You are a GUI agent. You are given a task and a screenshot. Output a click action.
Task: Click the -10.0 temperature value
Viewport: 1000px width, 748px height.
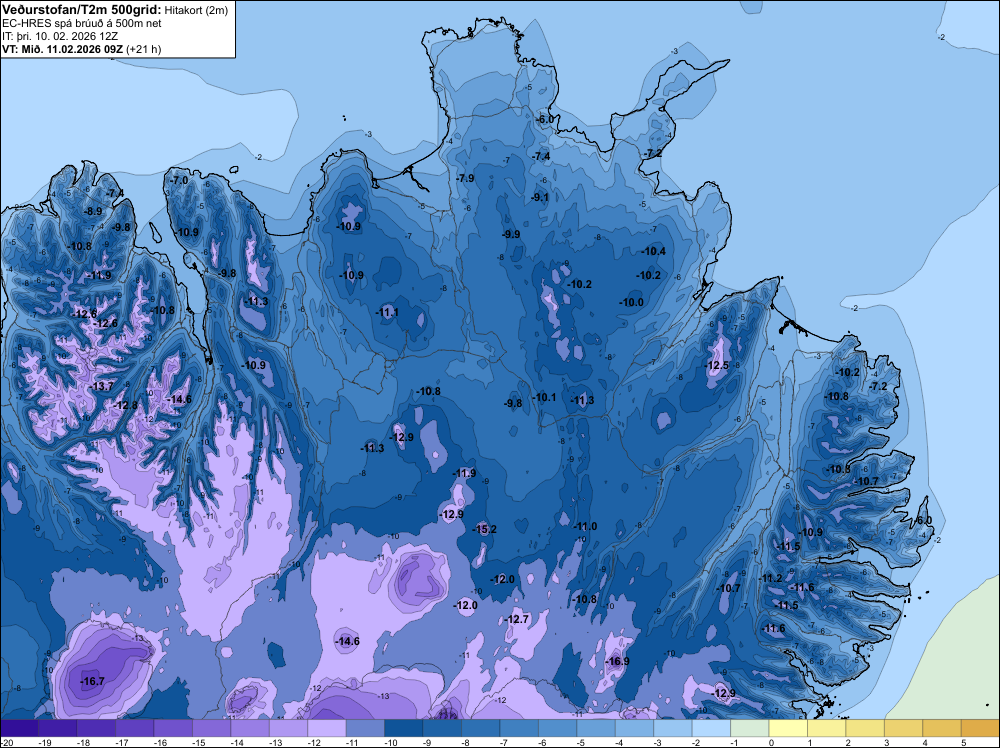tap(631, 302)
